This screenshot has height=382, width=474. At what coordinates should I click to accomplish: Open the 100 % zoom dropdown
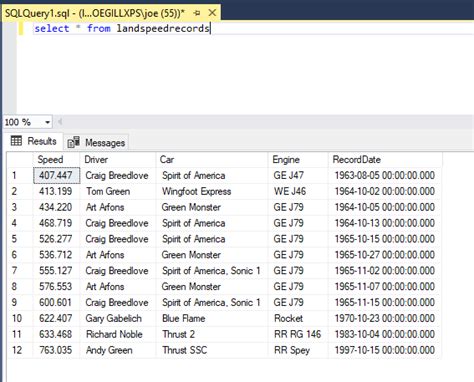click(48, 122)
